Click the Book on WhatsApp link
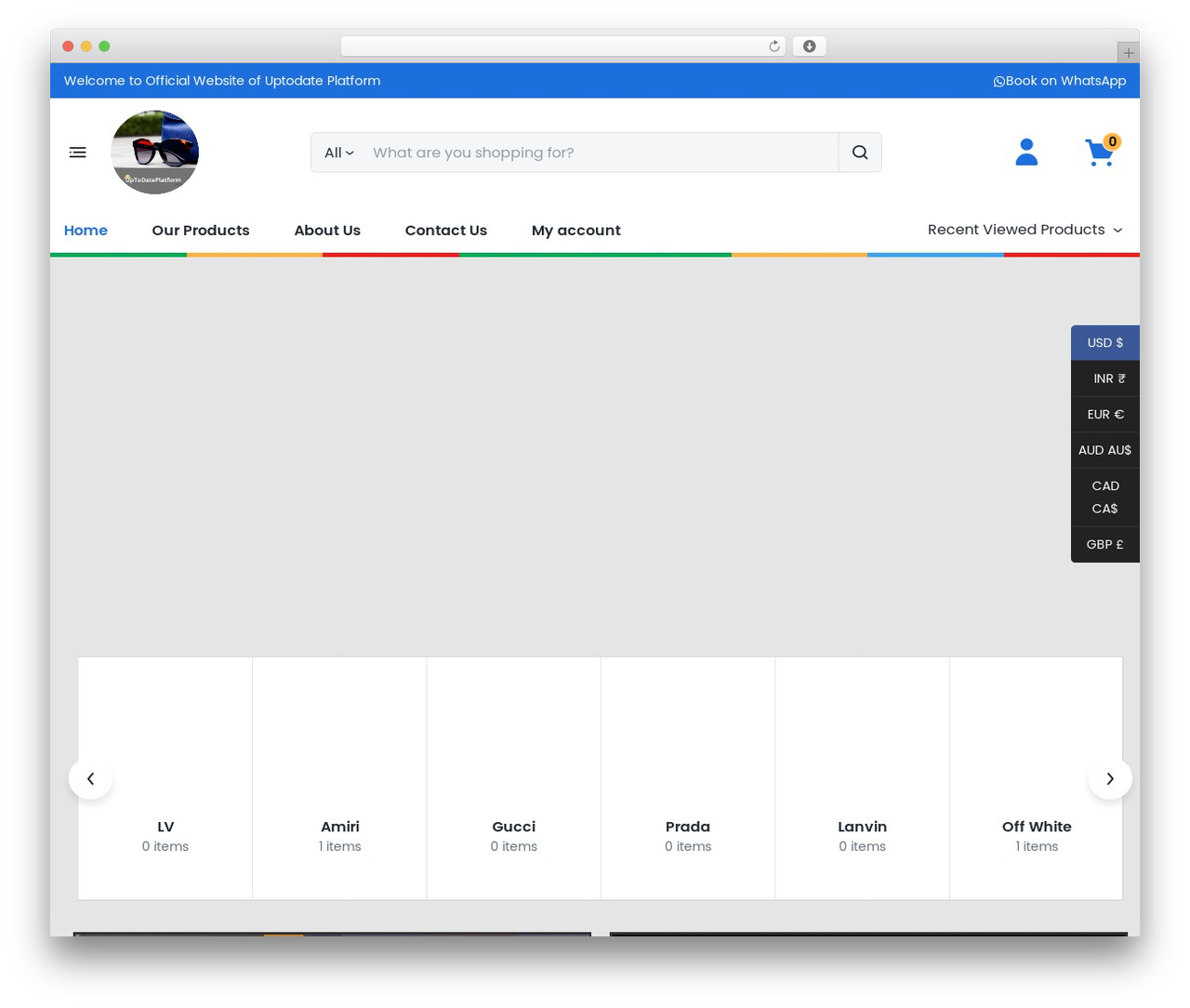The height and width of the screenshot is (1008, 1190). click(x=1060, y=81)
